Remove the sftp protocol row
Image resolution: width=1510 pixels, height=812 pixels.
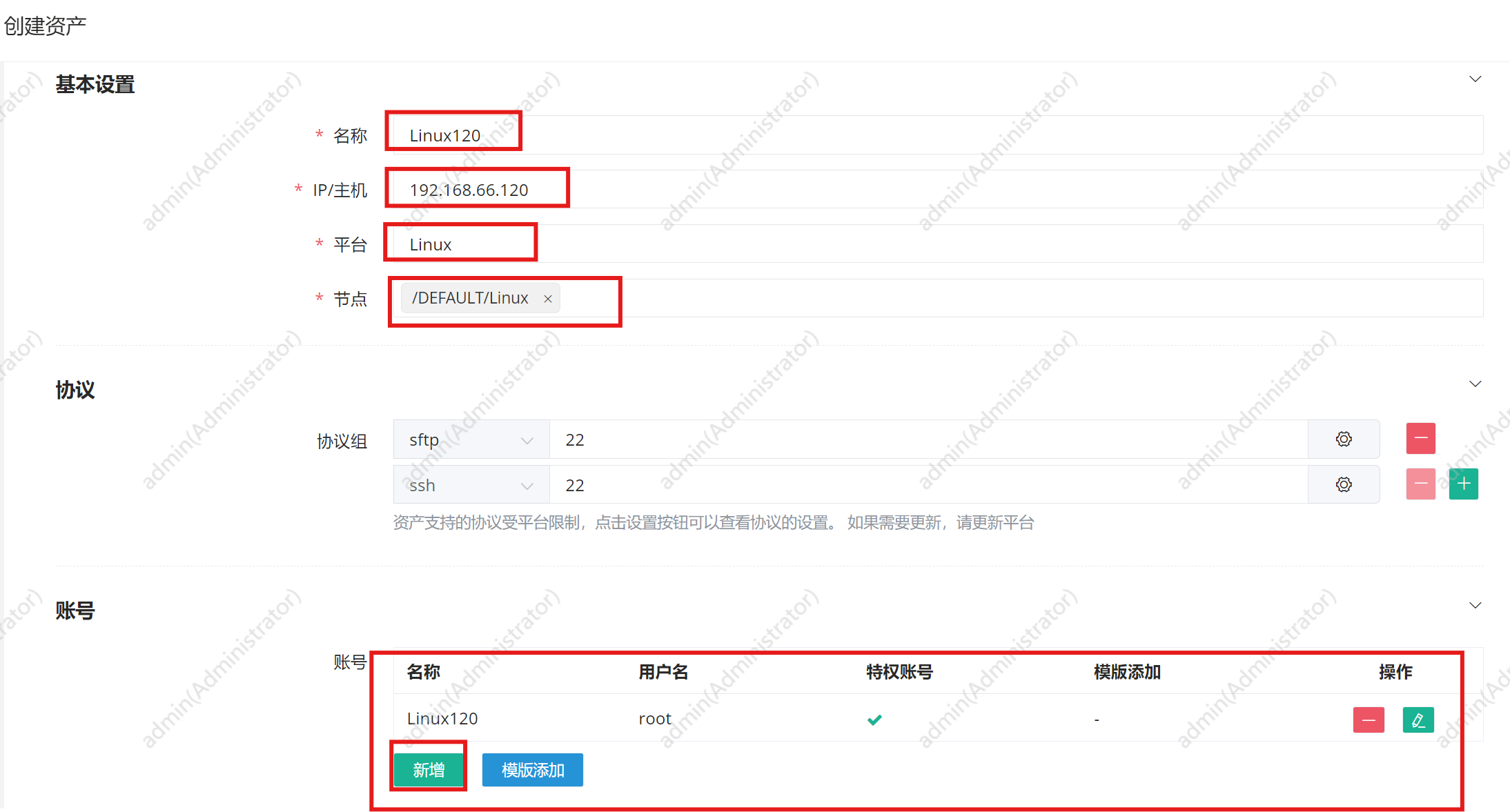point(1420,439)
